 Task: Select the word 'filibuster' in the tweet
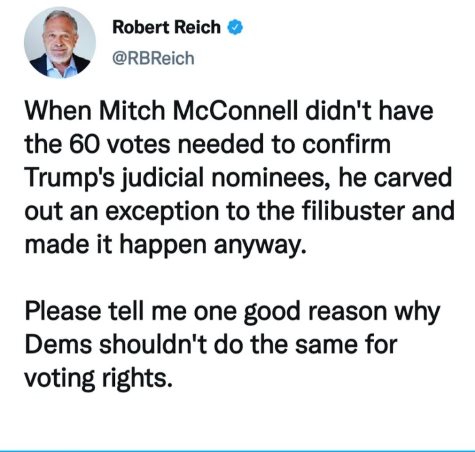(x=354, y=211)
